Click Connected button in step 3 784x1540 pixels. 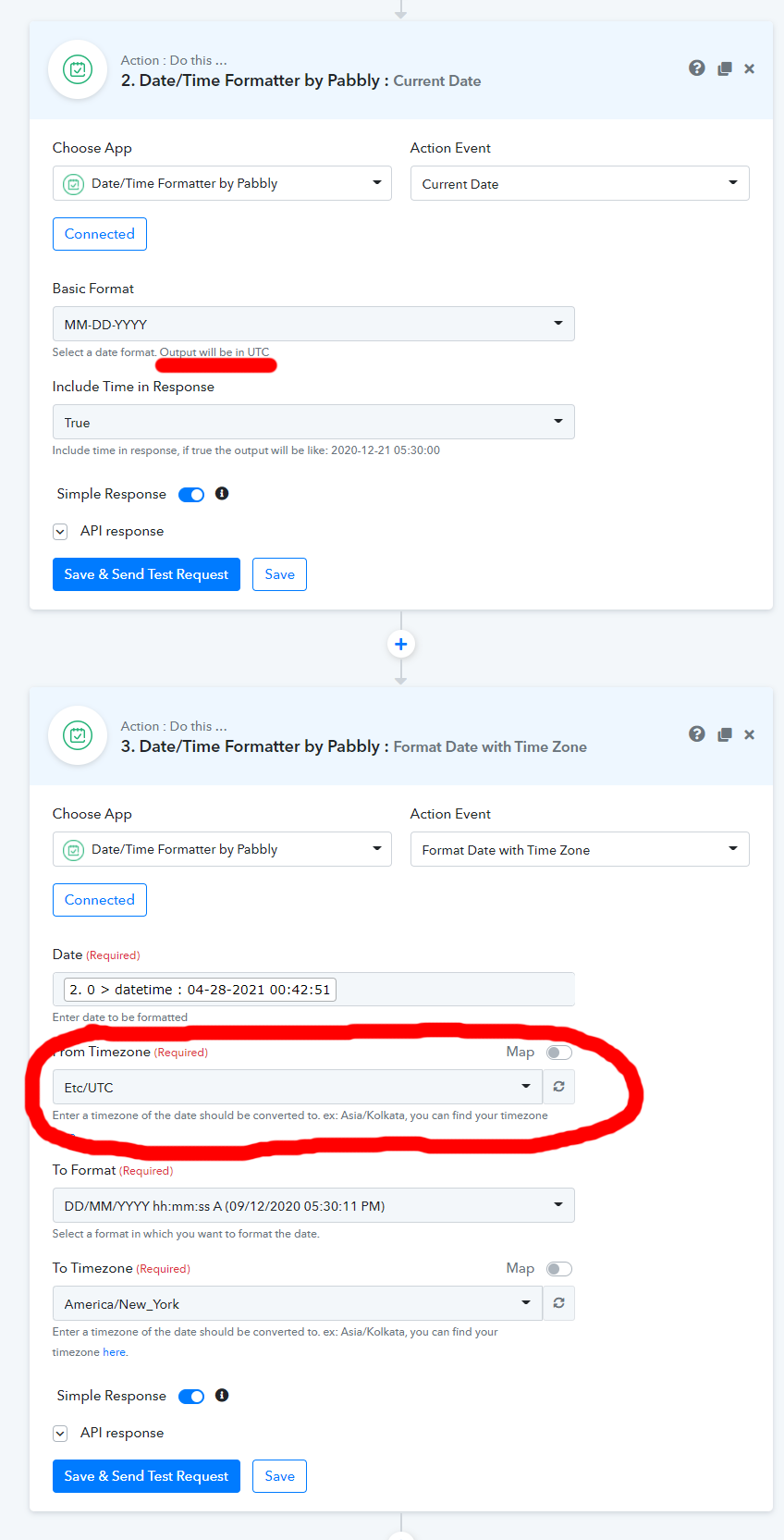100,900
